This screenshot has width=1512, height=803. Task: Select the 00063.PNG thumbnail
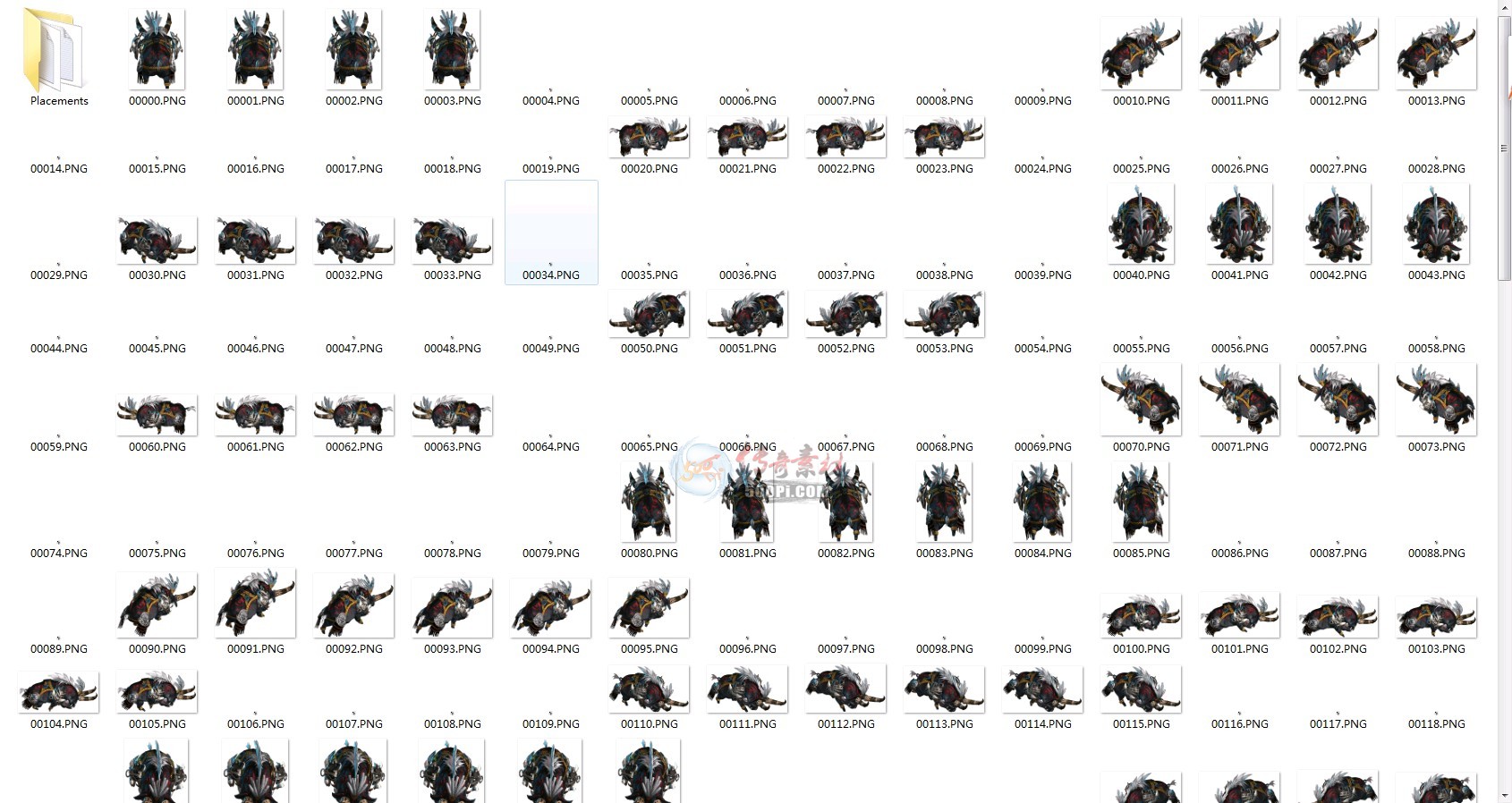click(453, 415)
